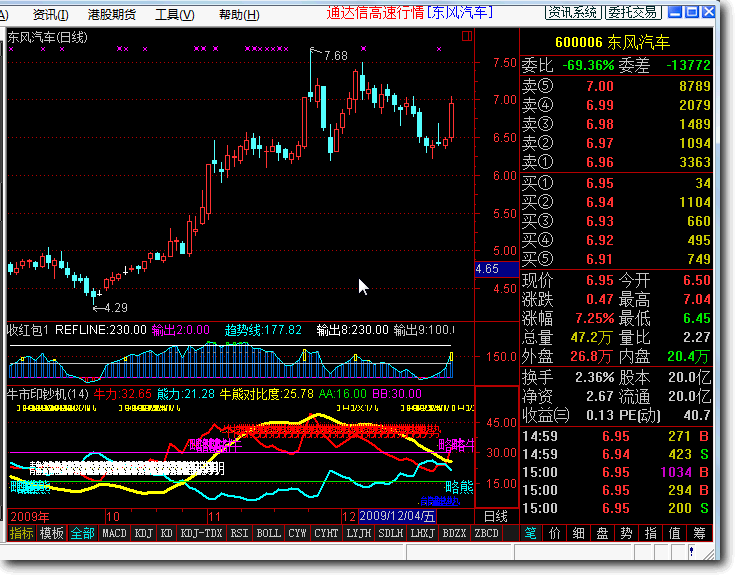Click the 委比 -69.36% value
739x578 pixels.
[x=588, y=65]
